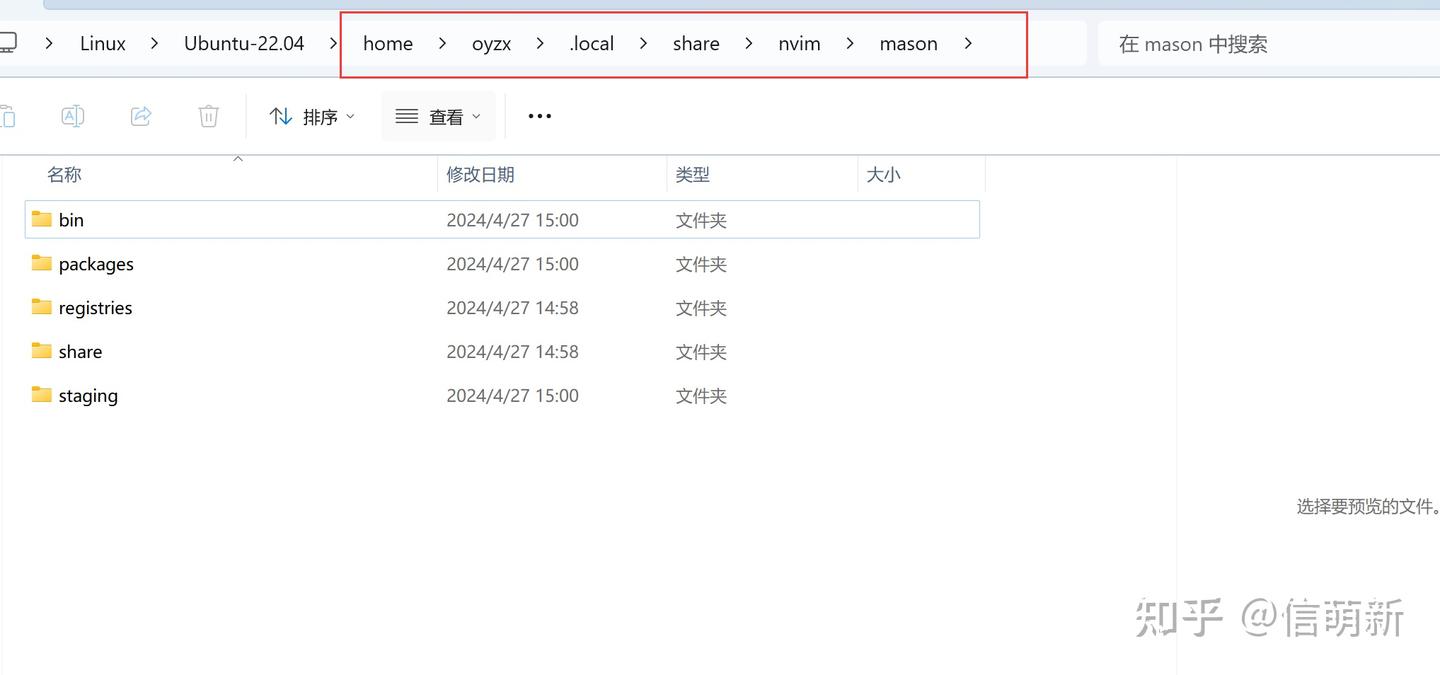This screenshot has height=675, width=1440.
Task: Open the .local folder via breadcrumb
Action: pyautogui.click(x=591, y=43)
